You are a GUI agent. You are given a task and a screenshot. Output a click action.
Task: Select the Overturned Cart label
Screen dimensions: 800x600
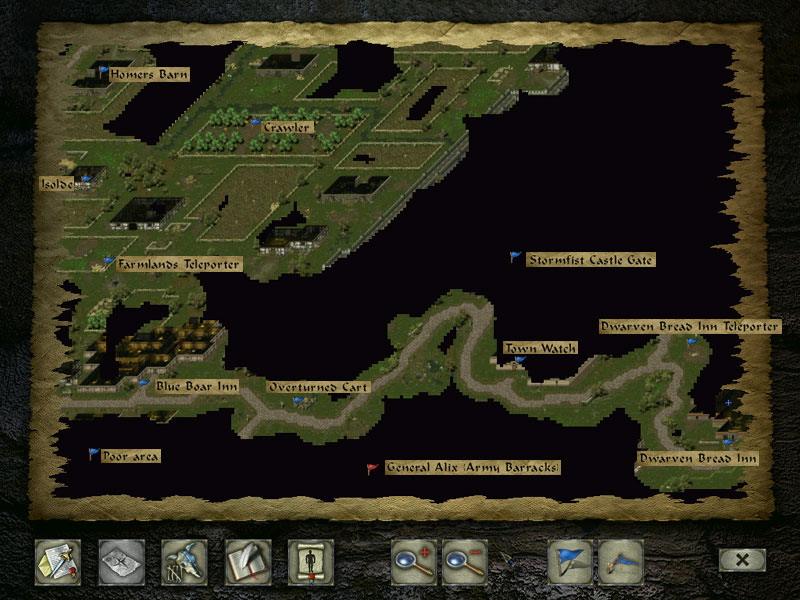[x=318, y=387]
